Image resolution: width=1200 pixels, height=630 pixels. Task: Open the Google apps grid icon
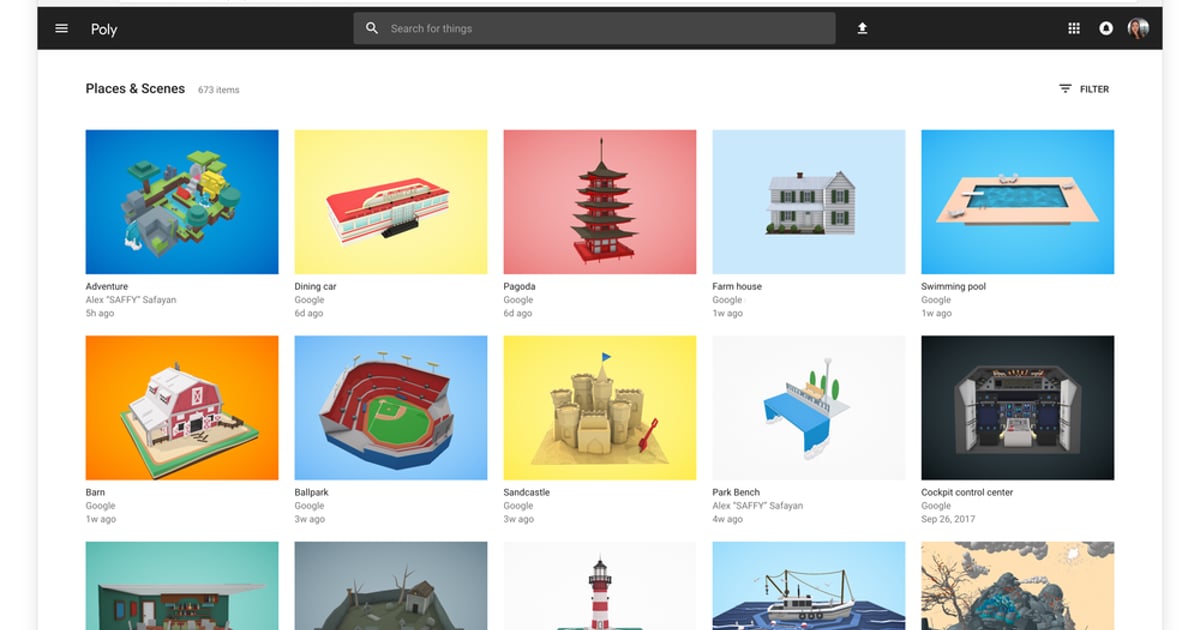[x=1073, y=28]
